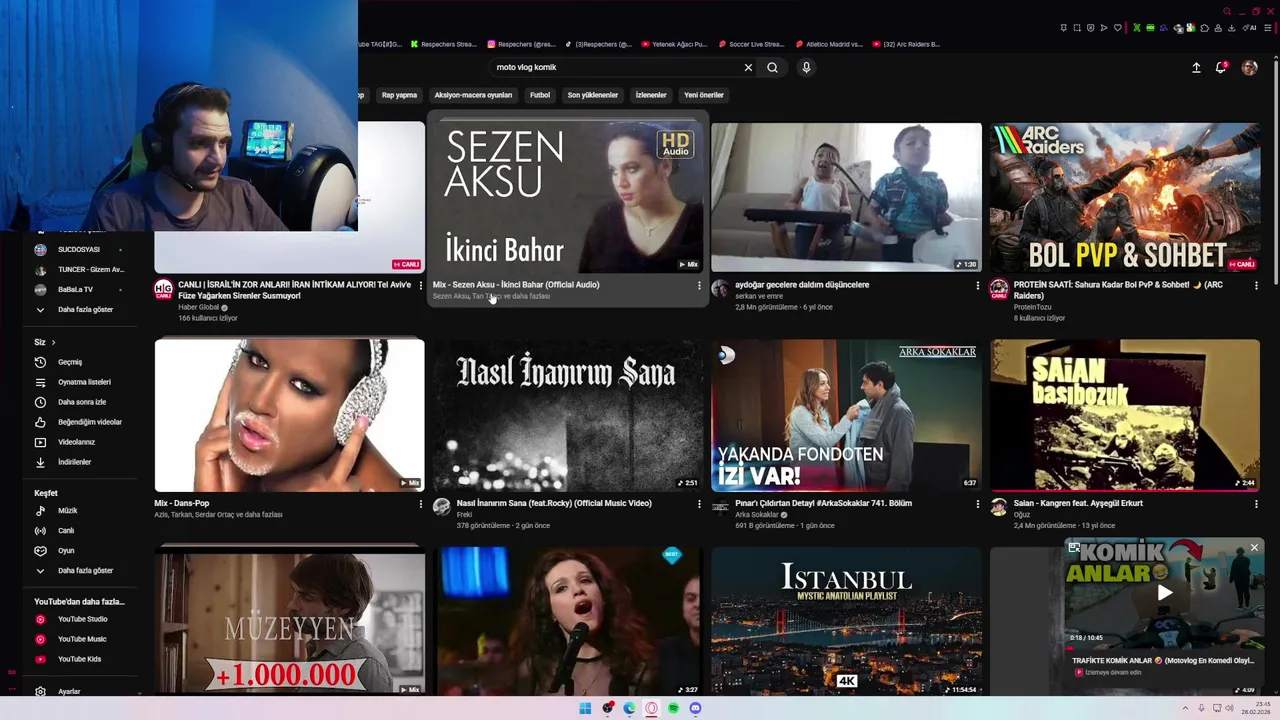Expand the Siz section chevron

pyautogui.click(x=53, y=342)
